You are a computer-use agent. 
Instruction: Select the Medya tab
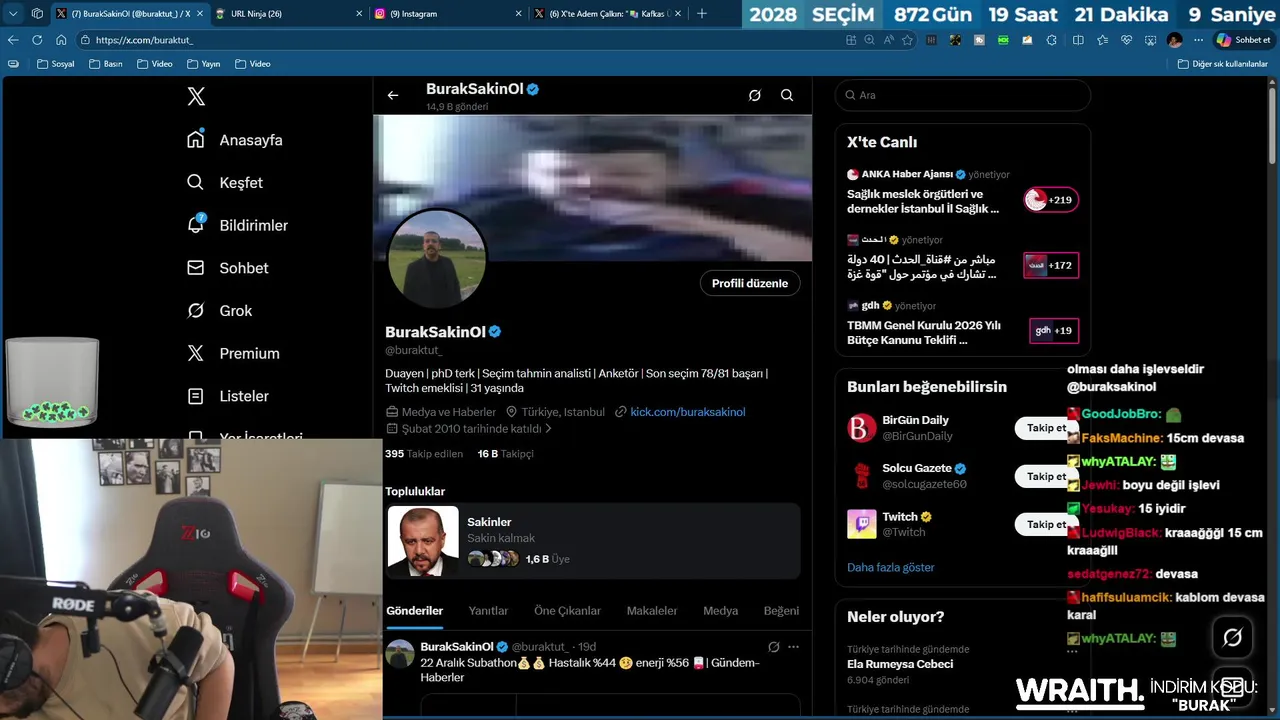click(720, 611)
